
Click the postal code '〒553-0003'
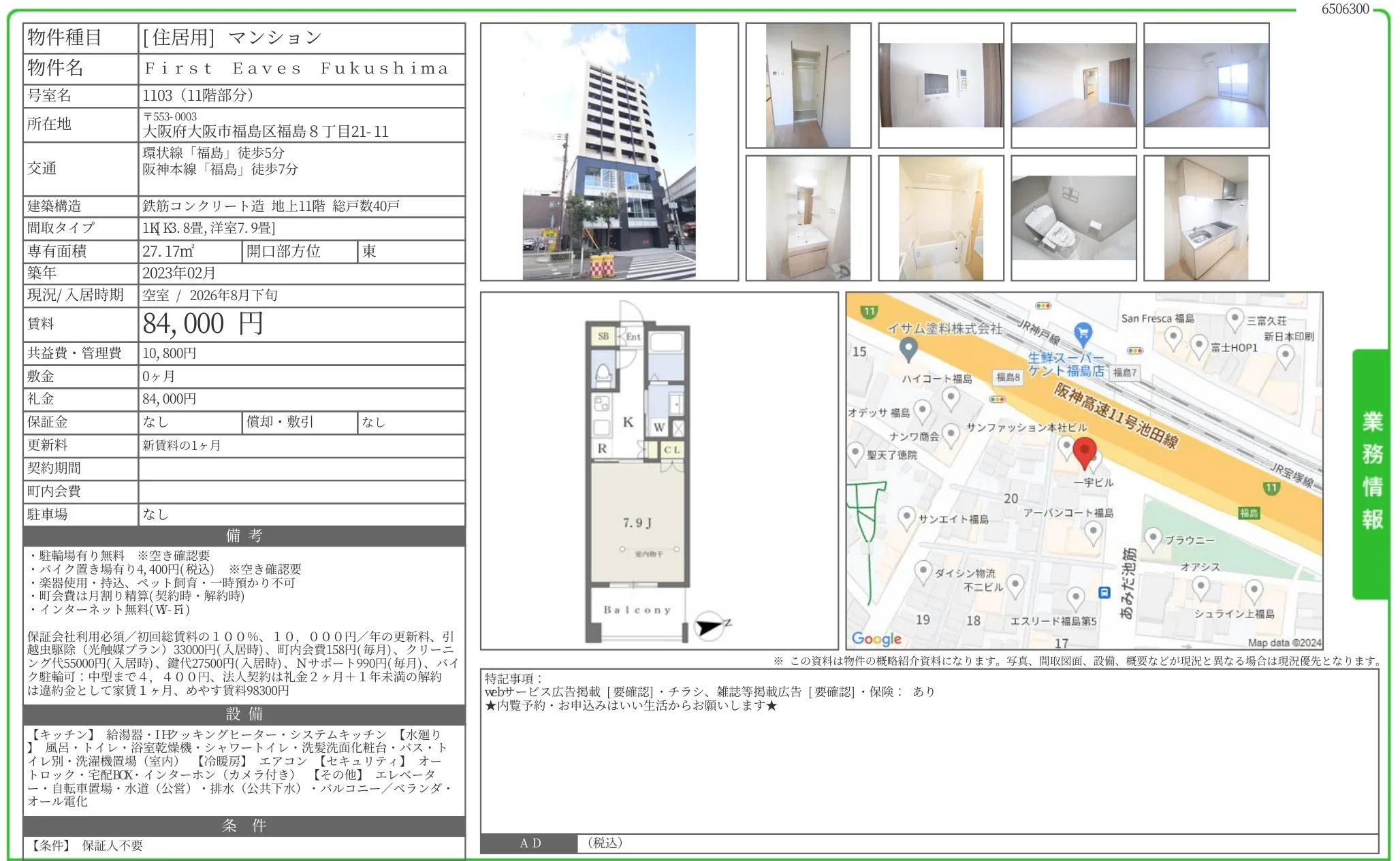(170, 116)
